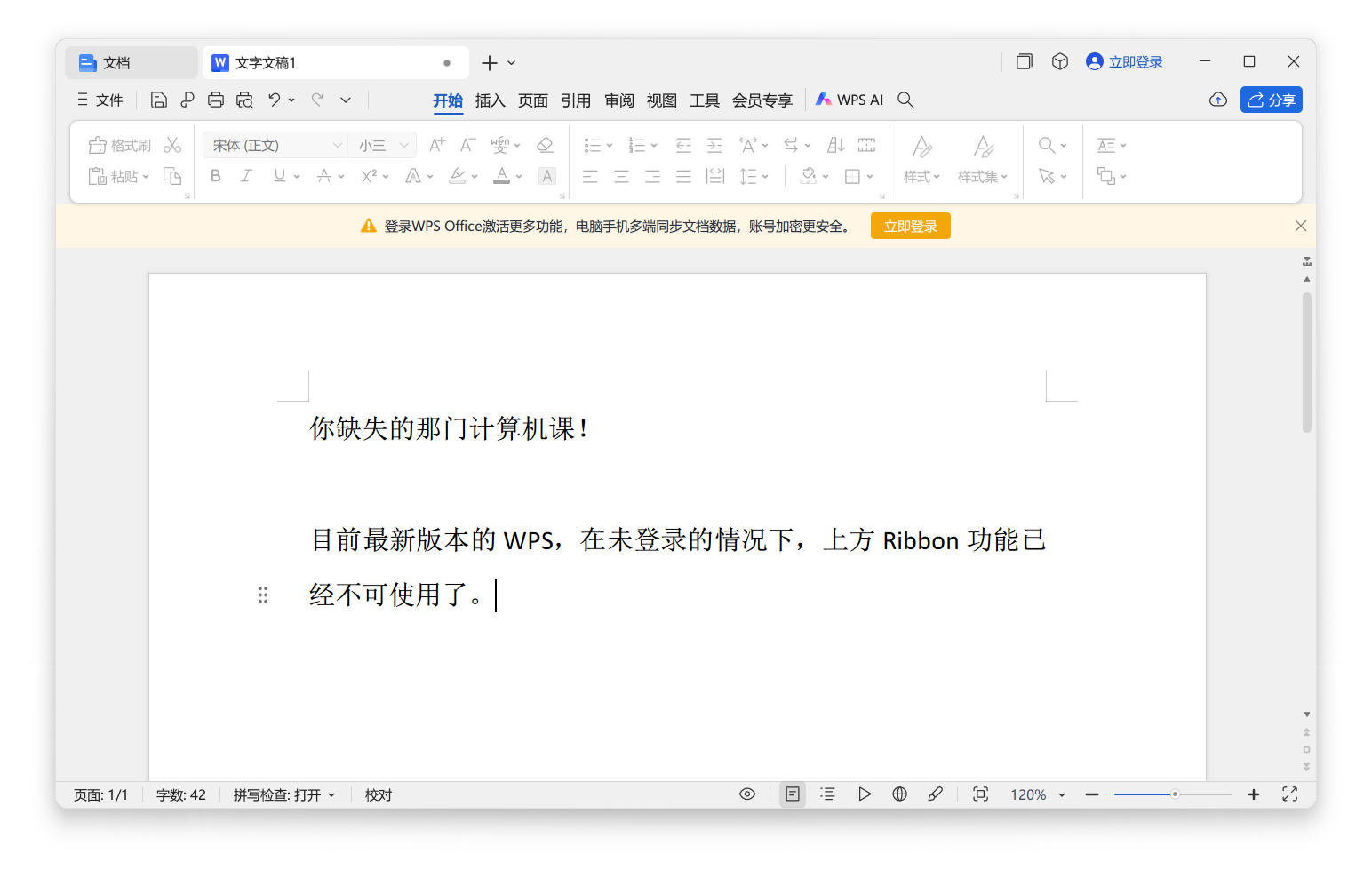Expand the underline style dropdown
This screenshot has width=1372, height=870.
click(x=295, y=176)
